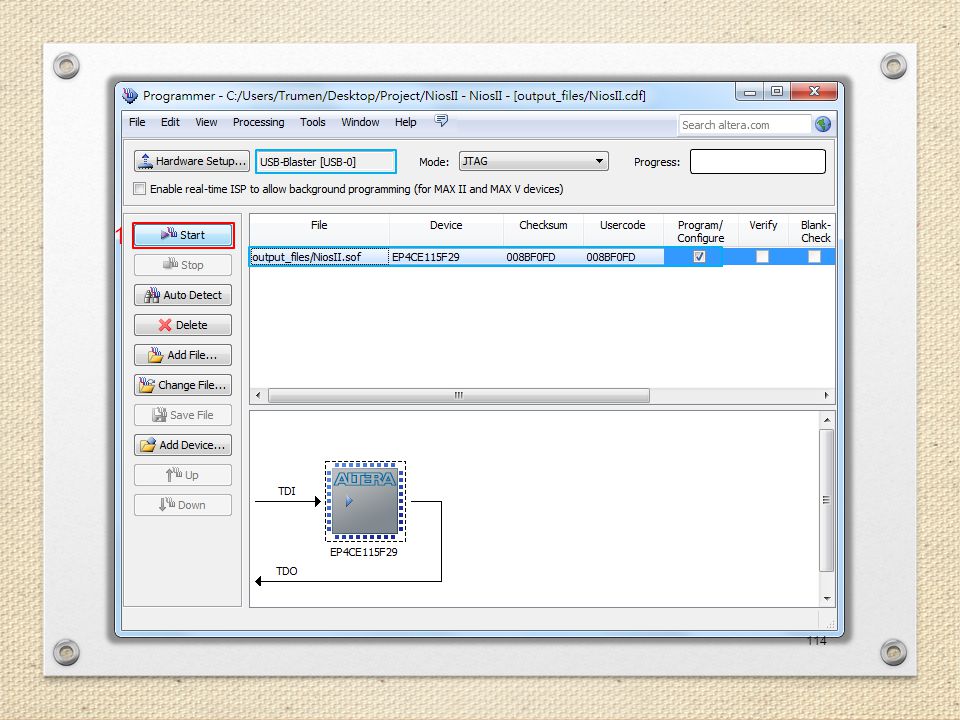Click the 008BF0FD checksum cell

click(543, 257)
